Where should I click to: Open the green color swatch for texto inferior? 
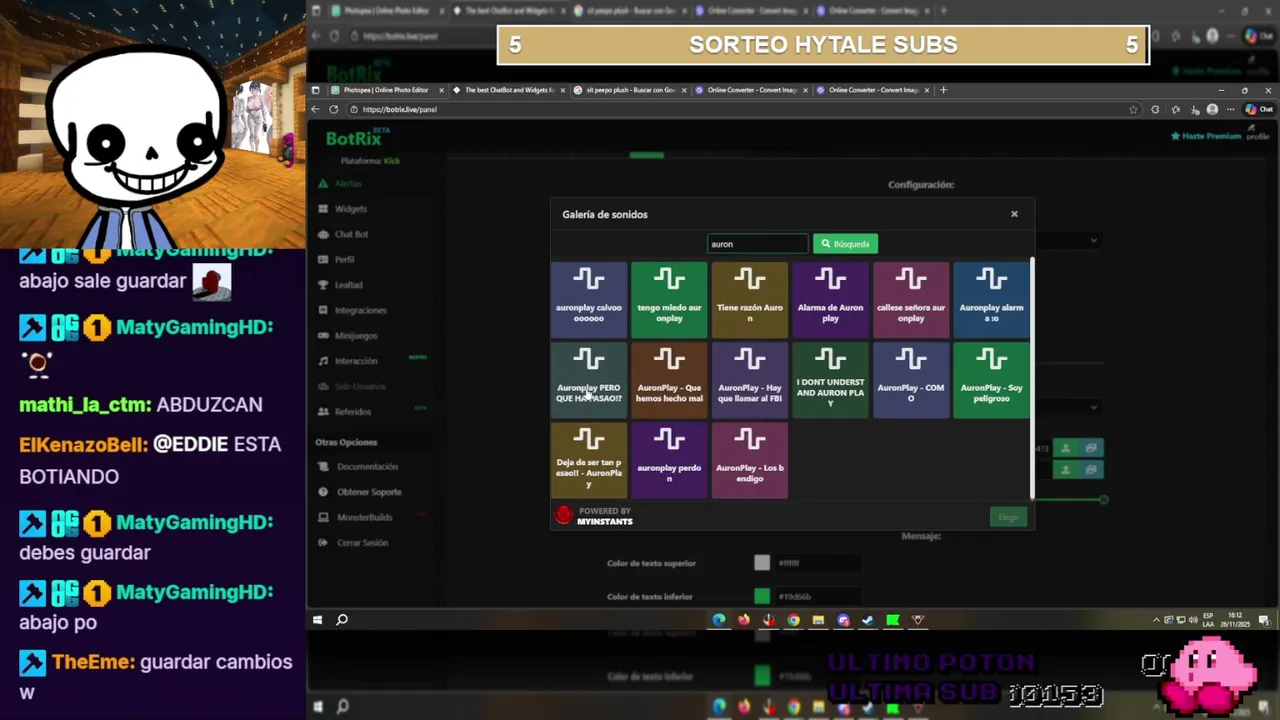click(x=762, y=596)
